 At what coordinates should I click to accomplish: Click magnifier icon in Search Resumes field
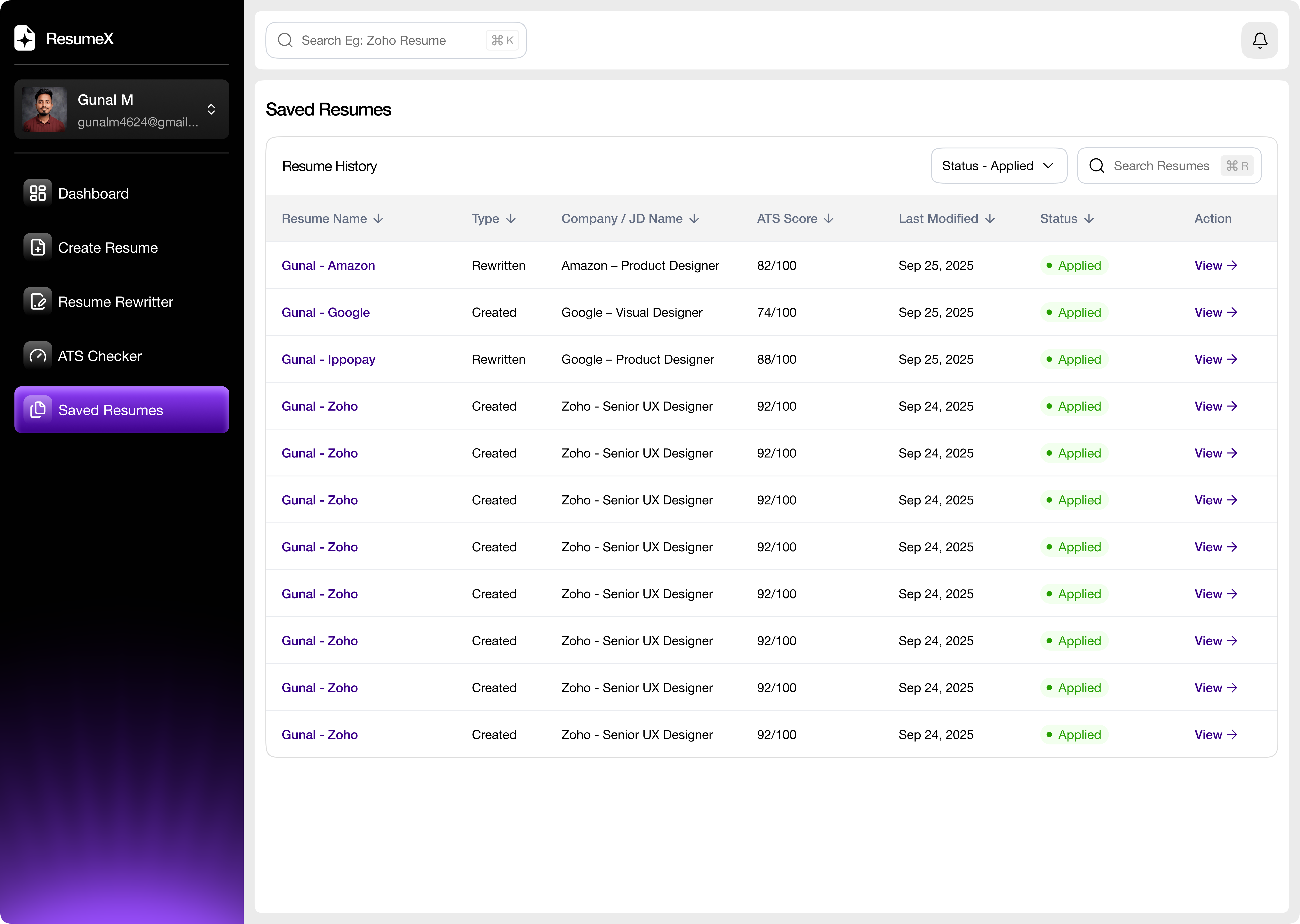pos(1096,166)
